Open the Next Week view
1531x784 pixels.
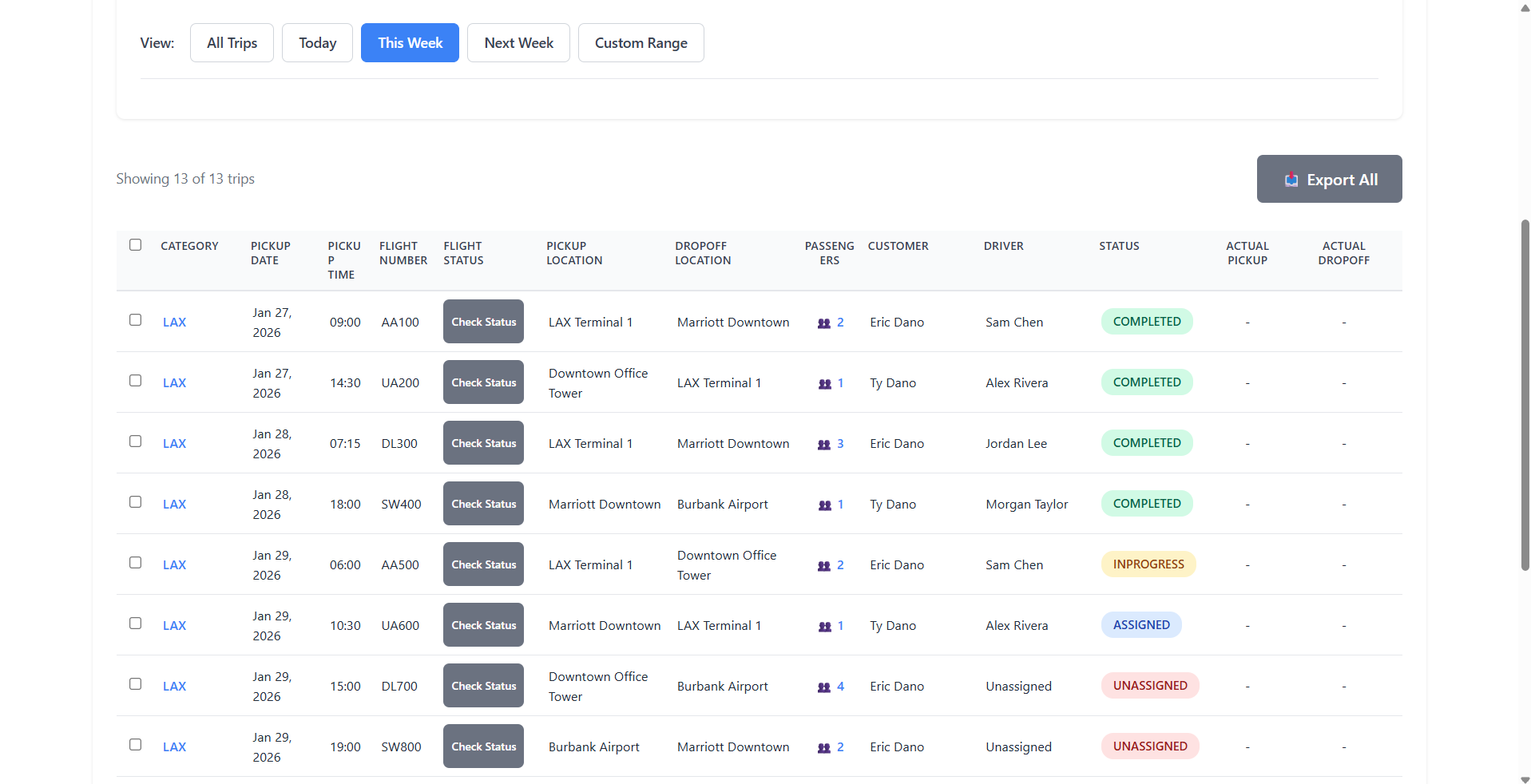point(518,42)
